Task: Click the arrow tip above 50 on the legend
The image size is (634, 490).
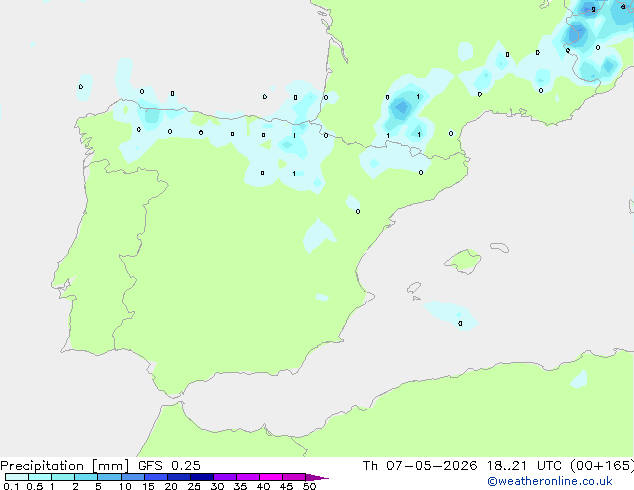Action: click(317, 477)
